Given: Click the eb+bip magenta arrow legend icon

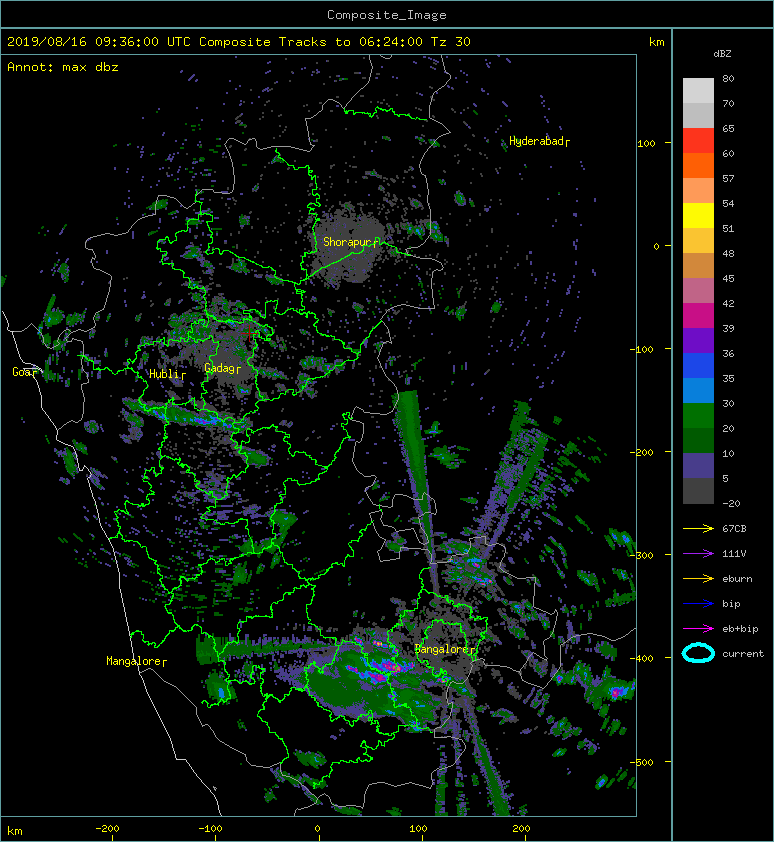Looking at the screenshot, I should 698,628.
